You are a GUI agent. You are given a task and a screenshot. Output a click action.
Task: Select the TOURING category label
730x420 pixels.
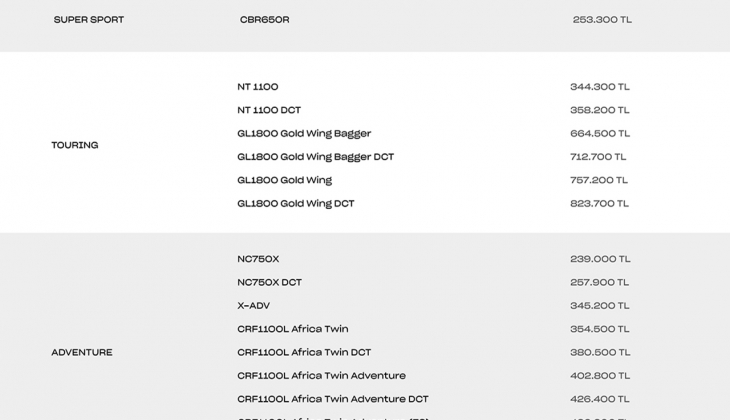click(x=75, y=145)
